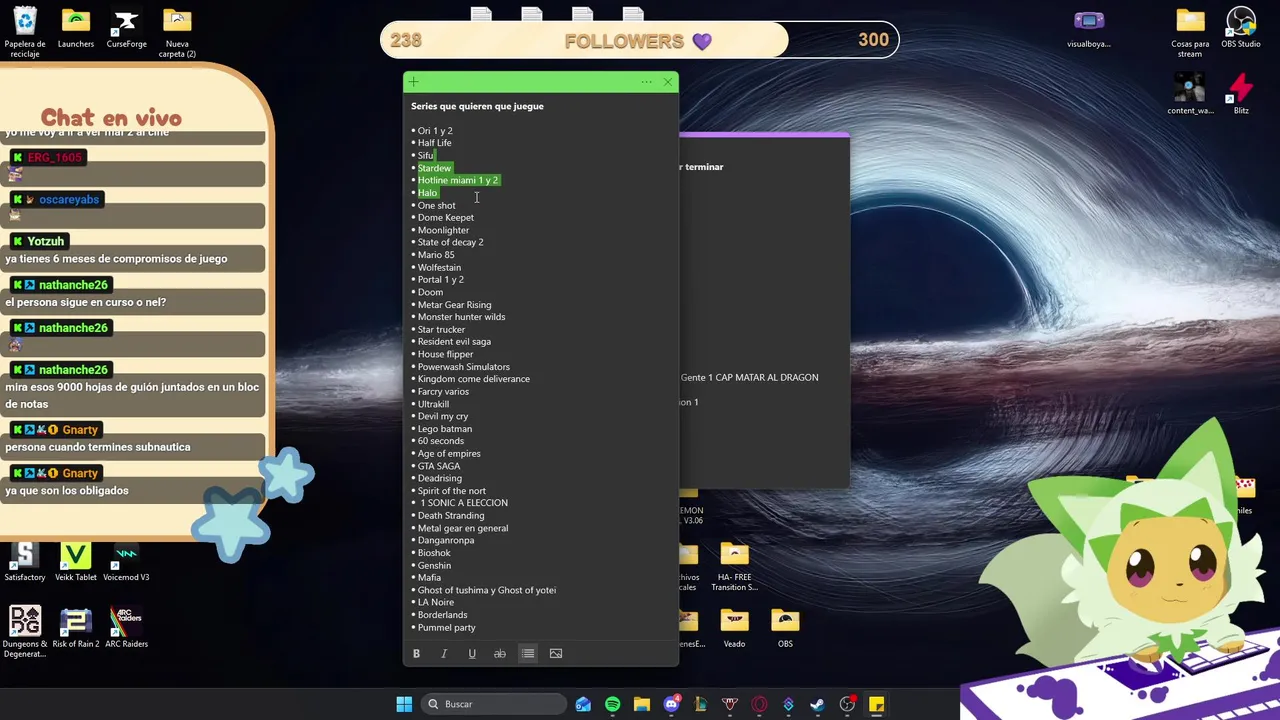Click chat message about 'compromisos de juego'
This screenshot has width=1280, height=720.
116,259
